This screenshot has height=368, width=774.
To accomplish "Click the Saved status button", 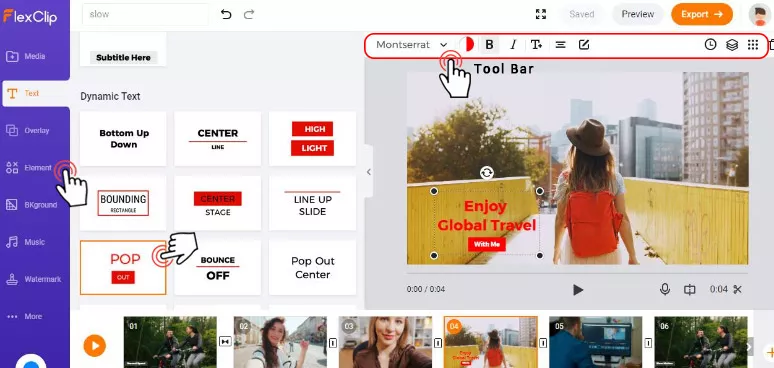I will click(x=581, y=14).
